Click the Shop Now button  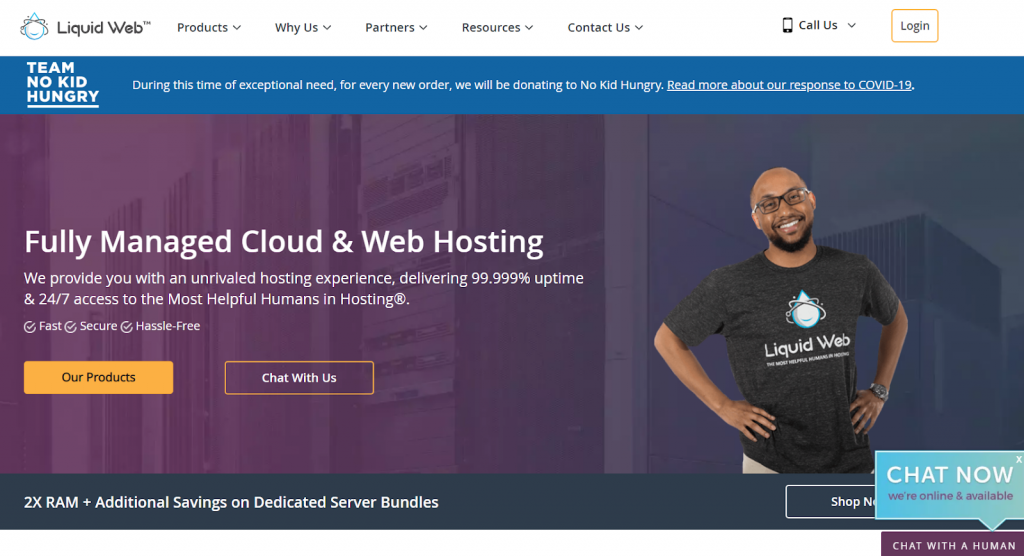click(831, 502)
